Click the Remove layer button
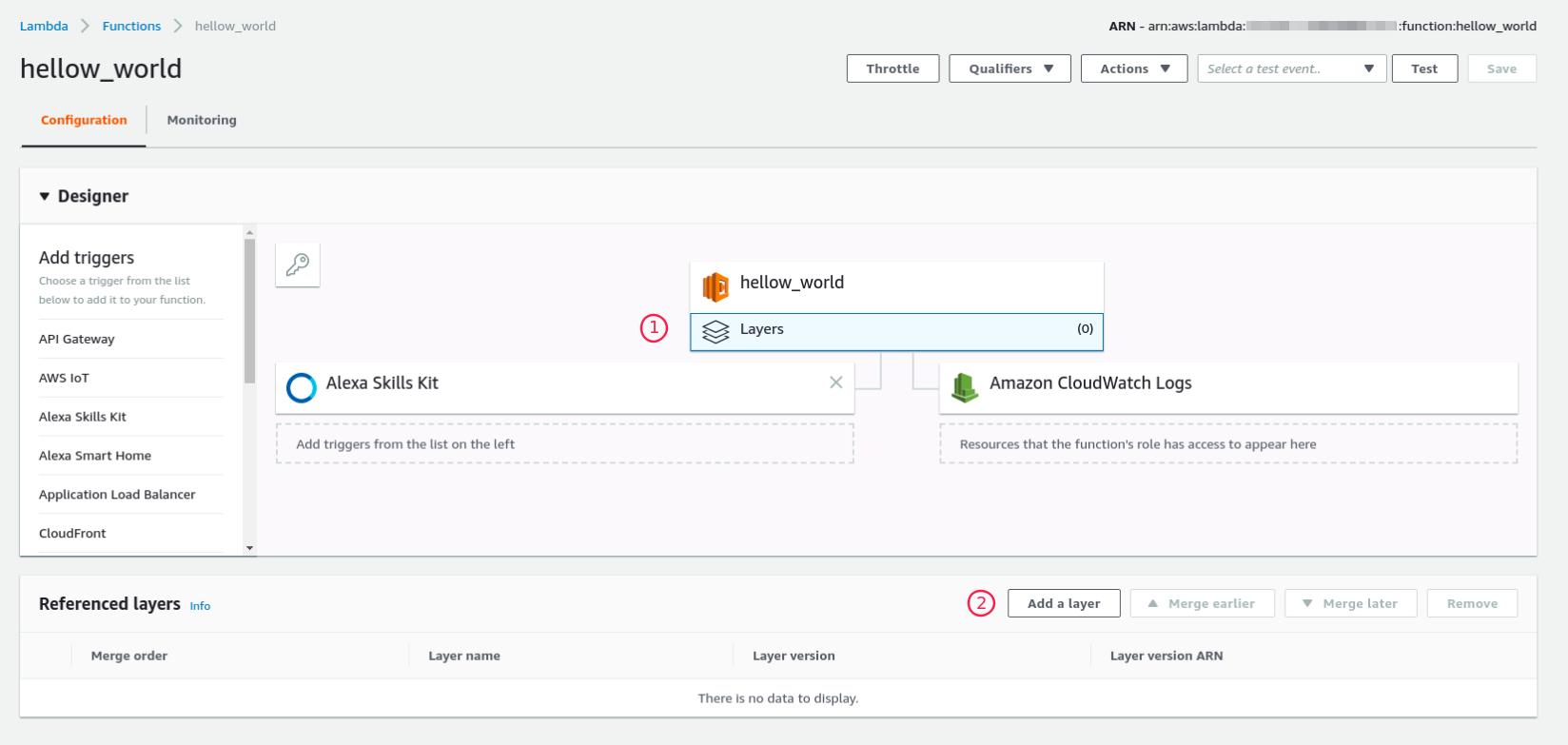 point(1472,603)
